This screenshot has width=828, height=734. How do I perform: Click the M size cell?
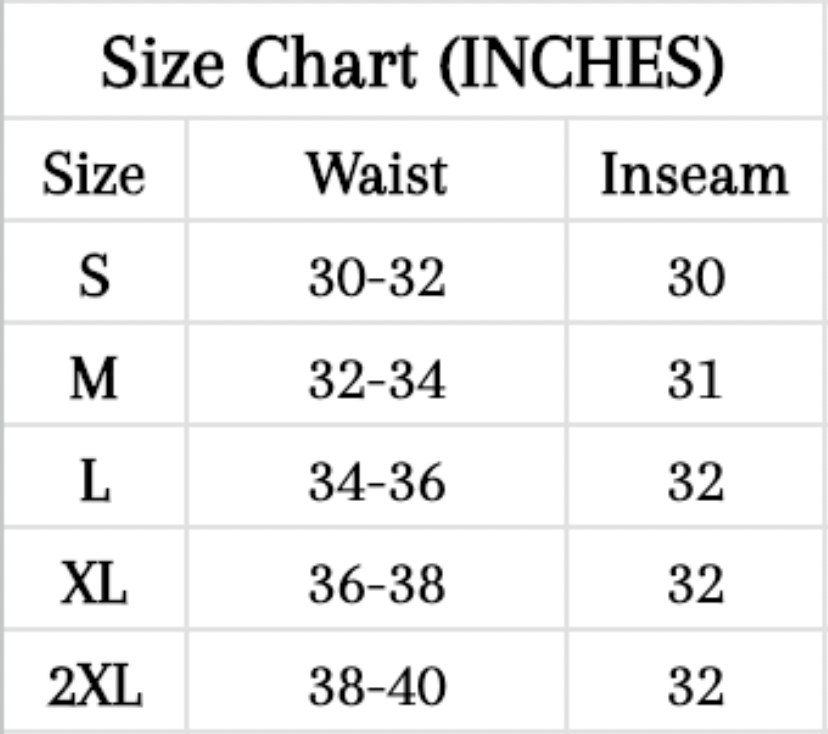point(94,380)
